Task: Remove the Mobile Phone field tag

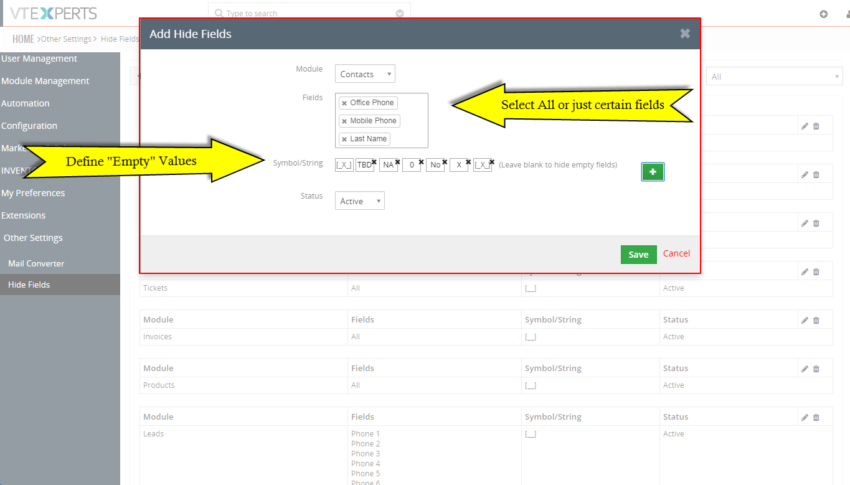Action: (344, 121)
